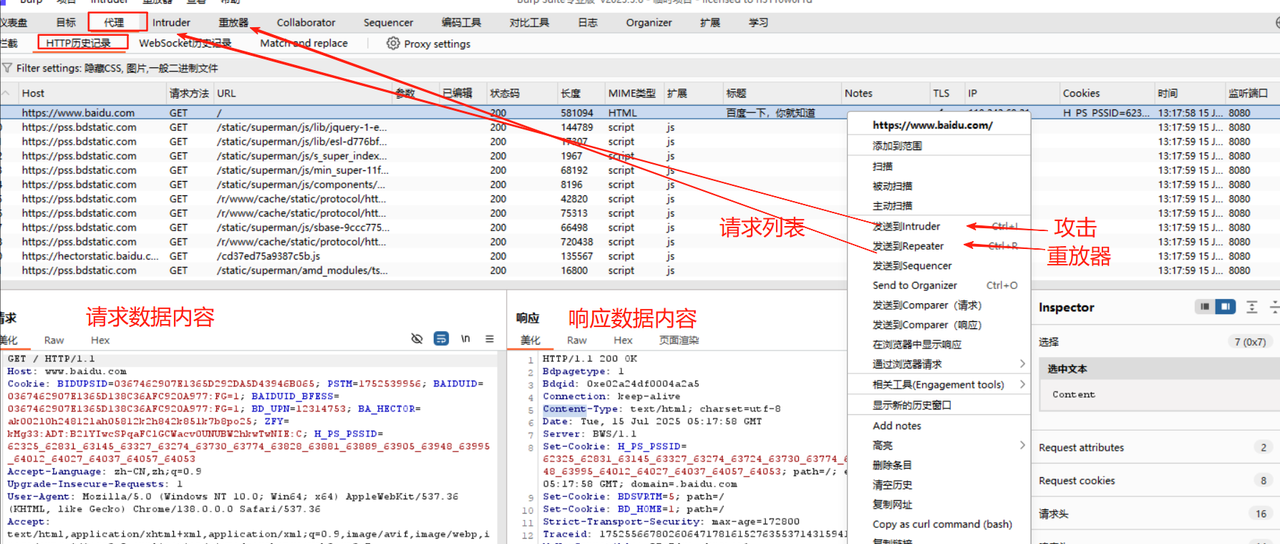The image size is (1280, 544).
Task: Click the Proxy settings gear icon
Action: pyautogui.click(x=393, y=44)
